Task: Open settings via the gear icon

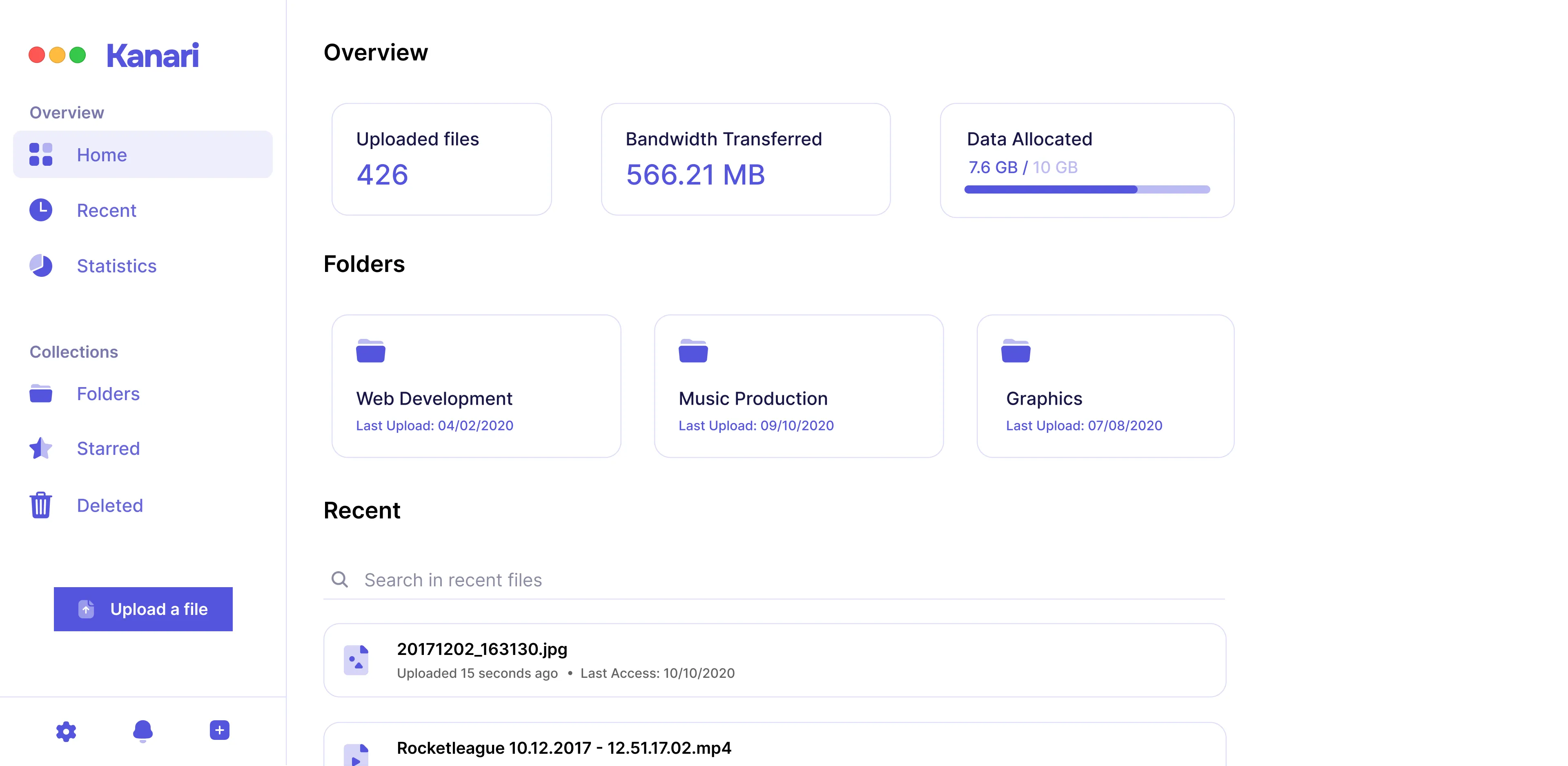Action: pyautogui.click(x=66, y=731)
